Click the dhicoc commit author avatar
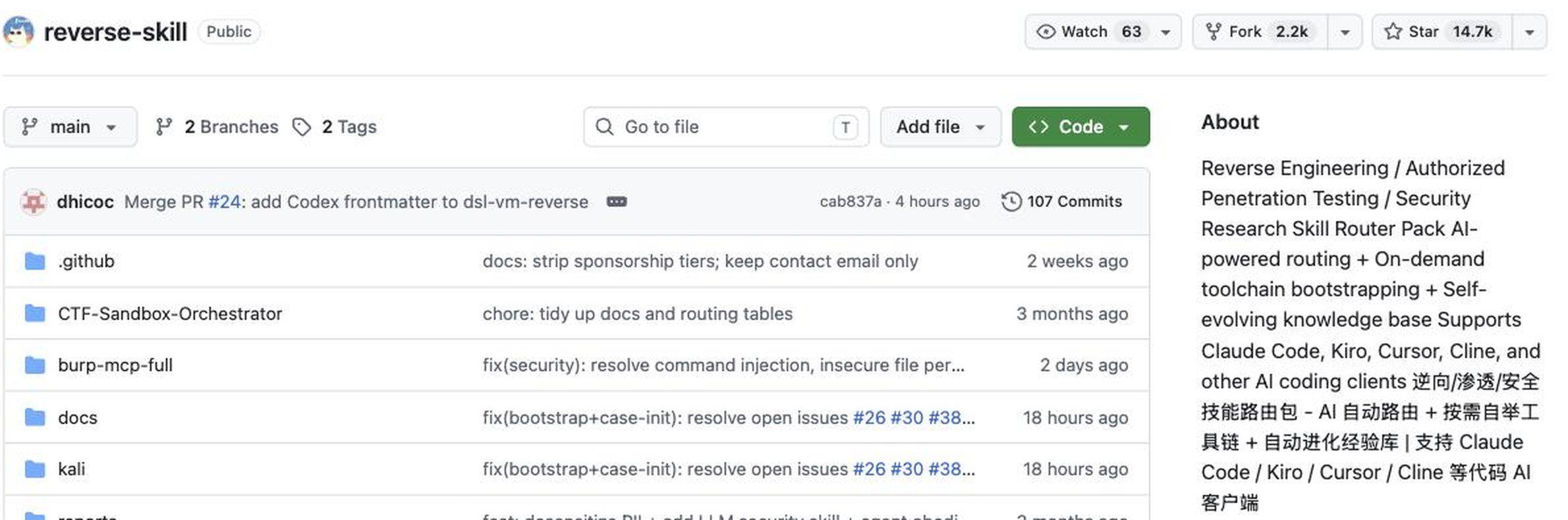 click(x=34, y=201)
